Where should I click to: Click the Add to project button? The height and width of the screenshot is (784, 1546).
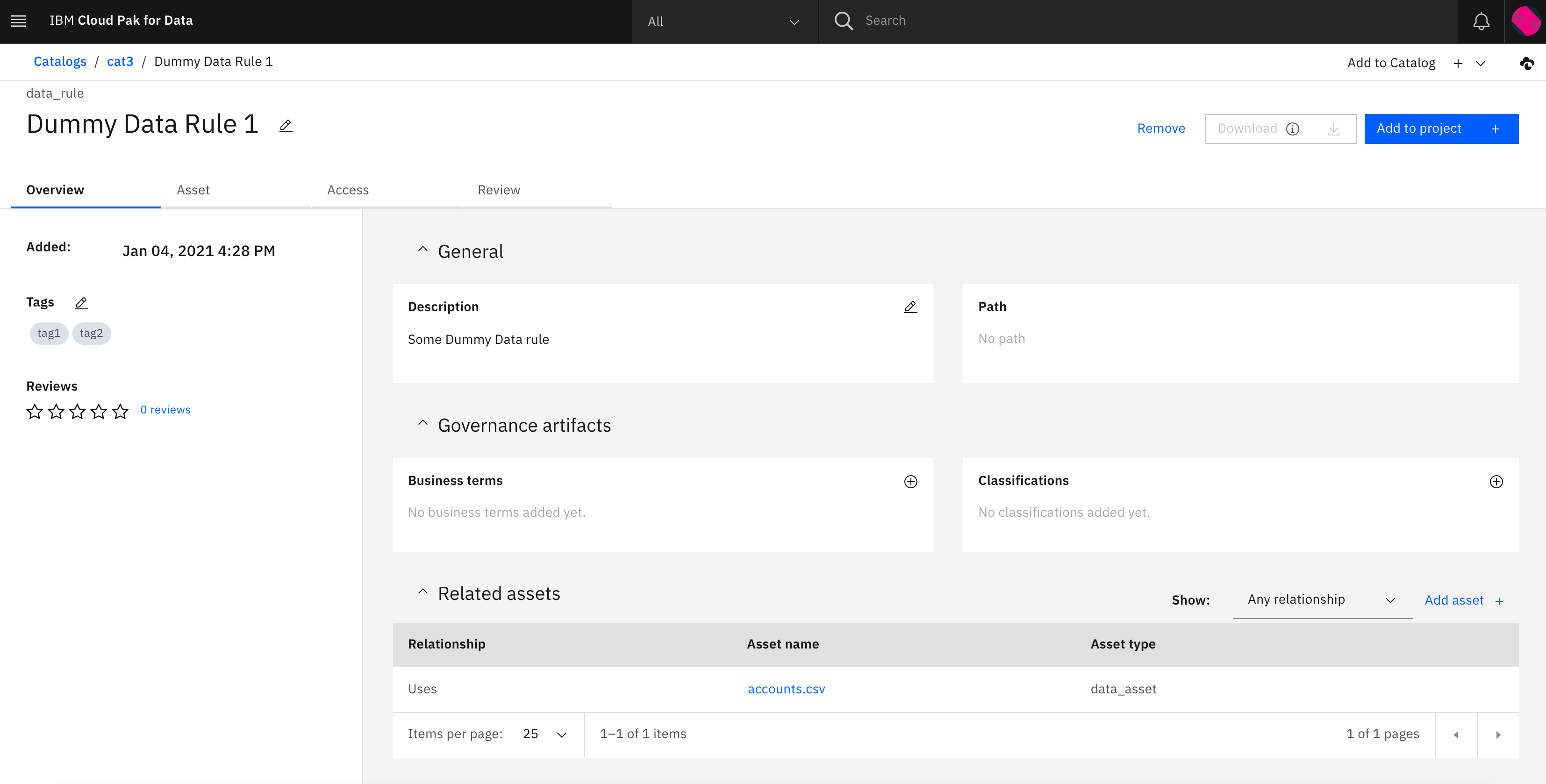[x=1440, y=129]
